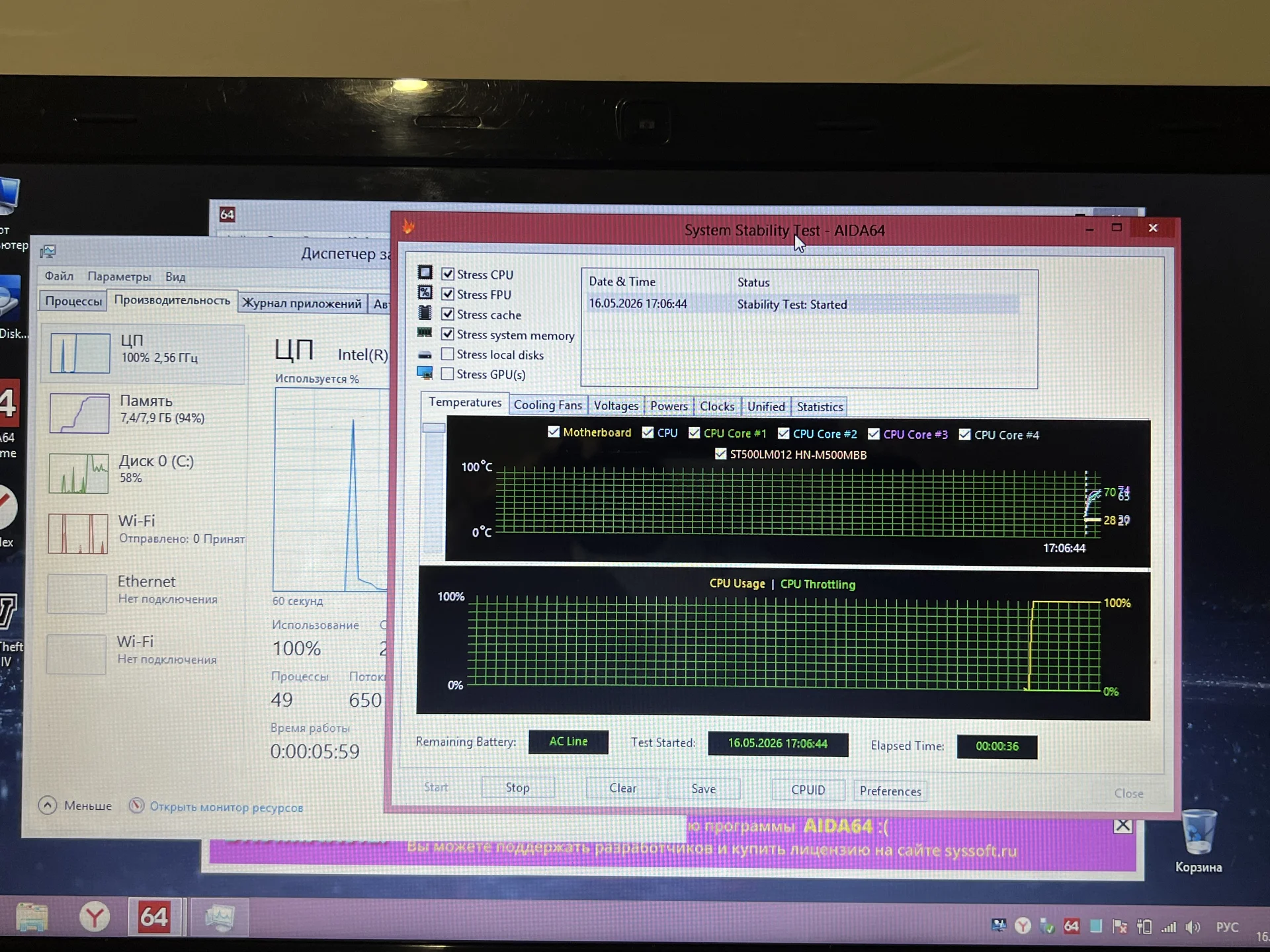Image resolution: width=1270 pixels, height=952 pixels.
Task: Close the pink AIDA64 license banner
Action: [x=1122, y=826]
